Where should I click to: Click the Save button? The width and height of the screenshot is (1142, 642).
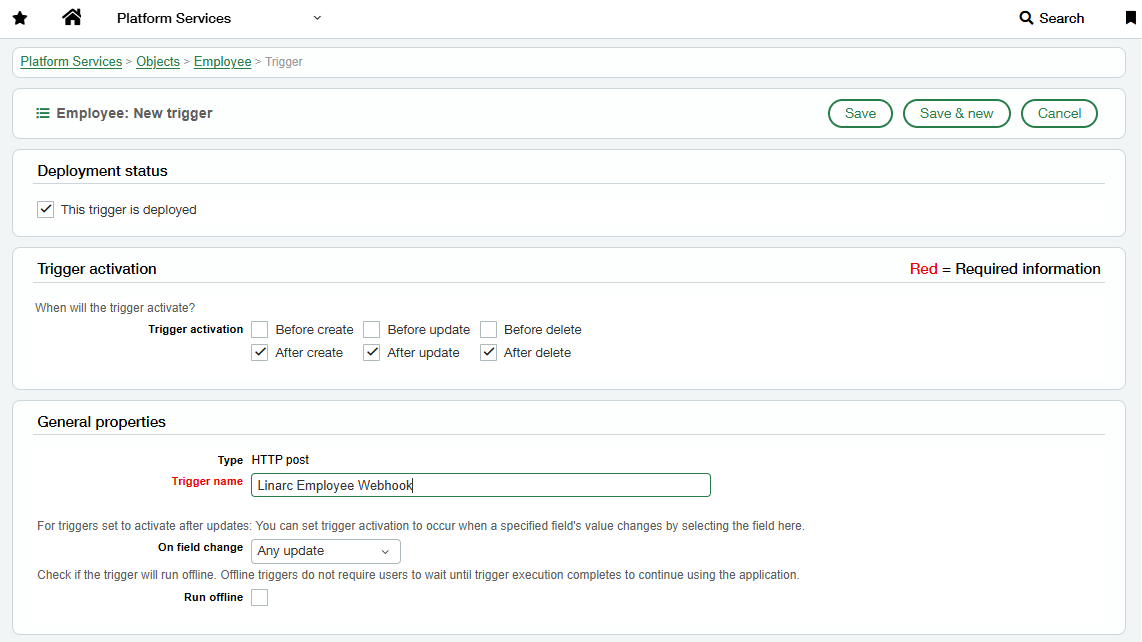point(860,114)
